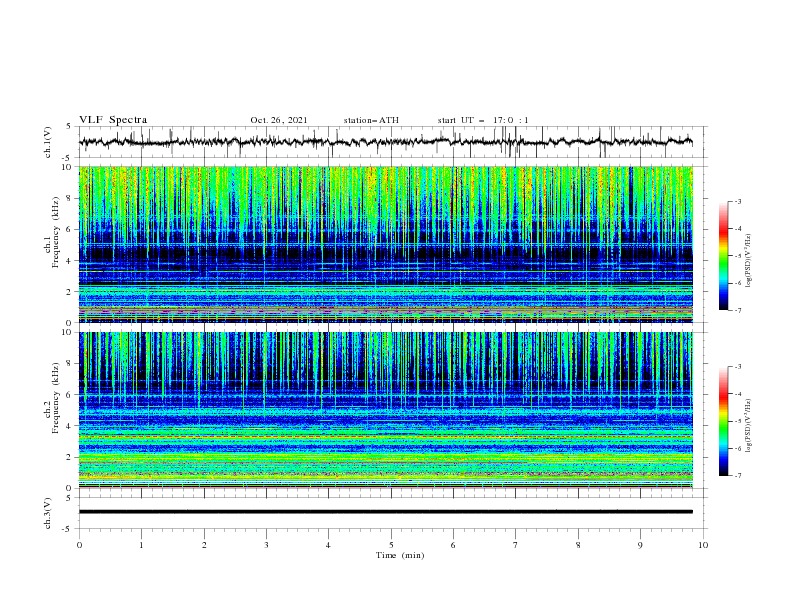Click the ch.1 spectrogram color bar
This screenshot has height=612, width=792.
[723, 255]
